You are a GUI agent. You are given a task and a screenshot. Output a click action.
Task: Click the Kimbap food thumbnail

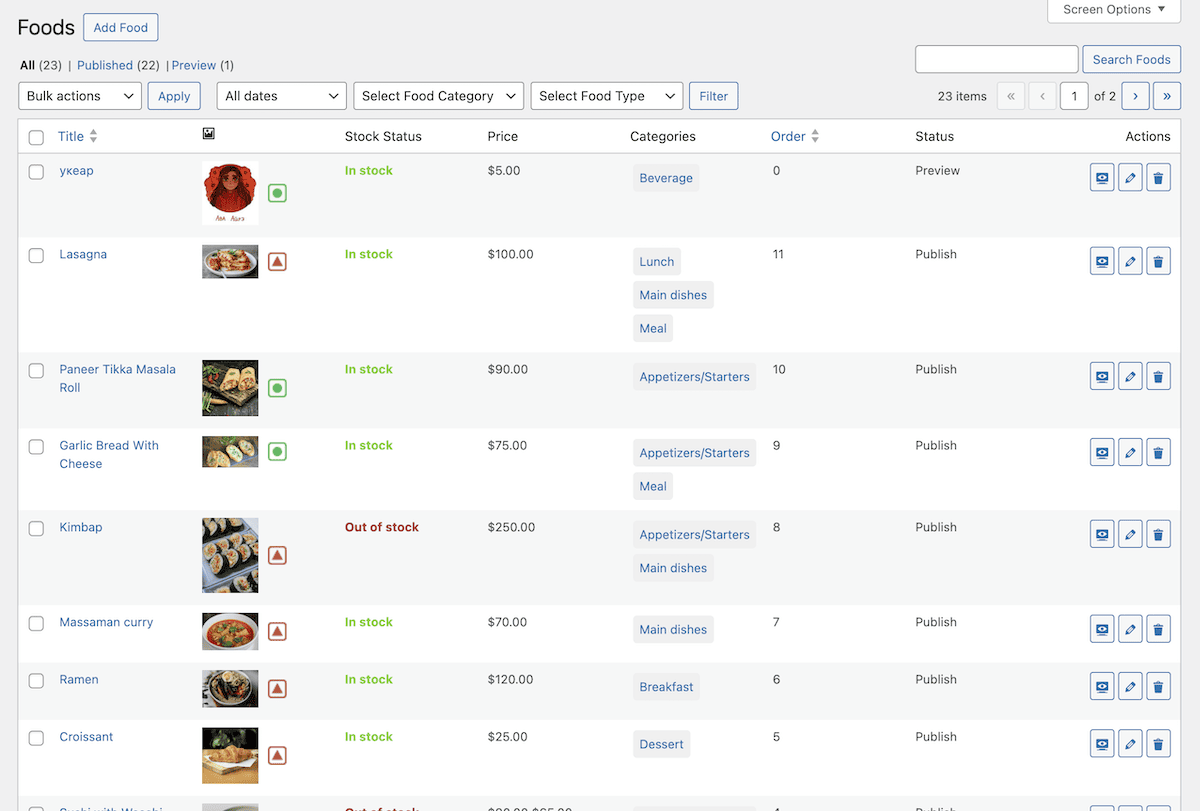(230, 555)
